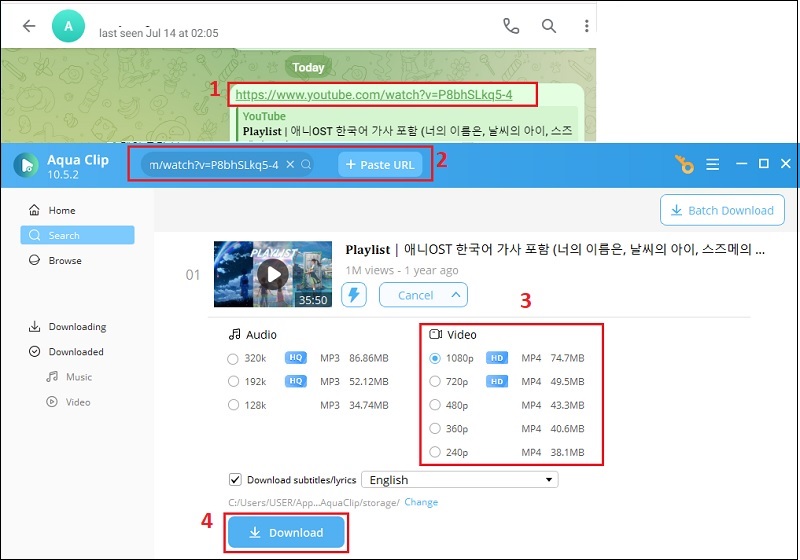The image size is (800, 560).
Task: Click the HD badge for 720p
Action: pyautogui.click(x=497, y=381)
